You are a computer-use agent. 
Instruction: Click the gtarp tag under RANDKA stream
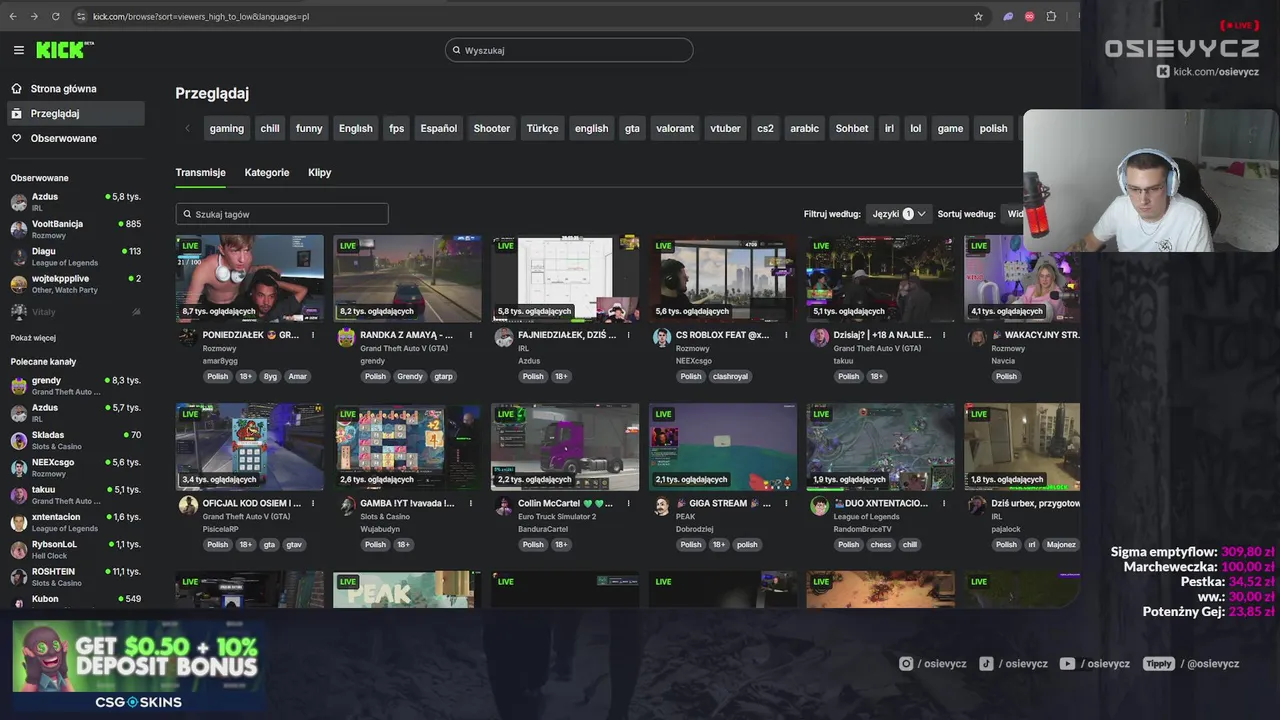(x=443, y=377)
